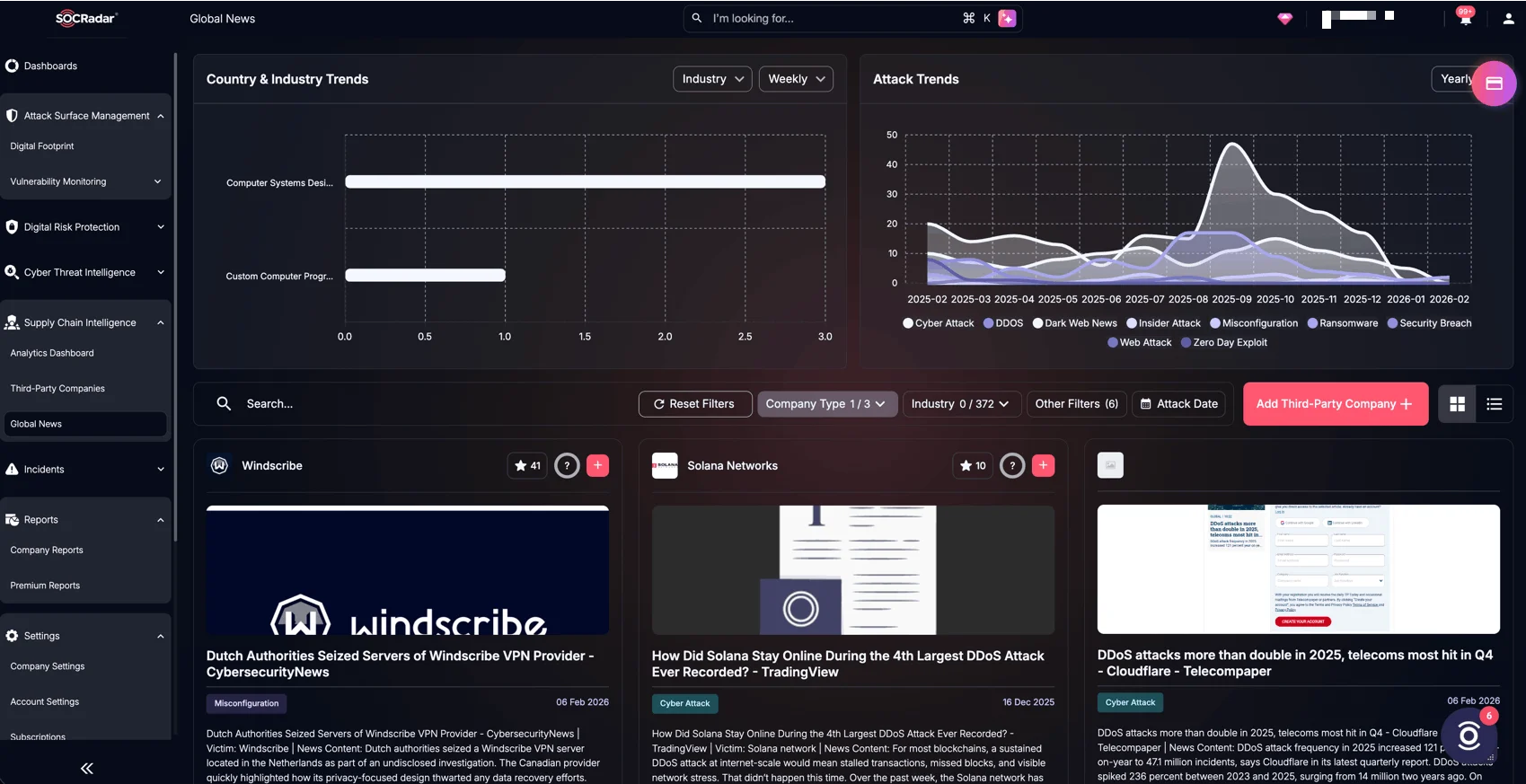Expand Digital Risk Protection menu
Viewport: 1526px width, 784px height.
click(x=85, y=227)
